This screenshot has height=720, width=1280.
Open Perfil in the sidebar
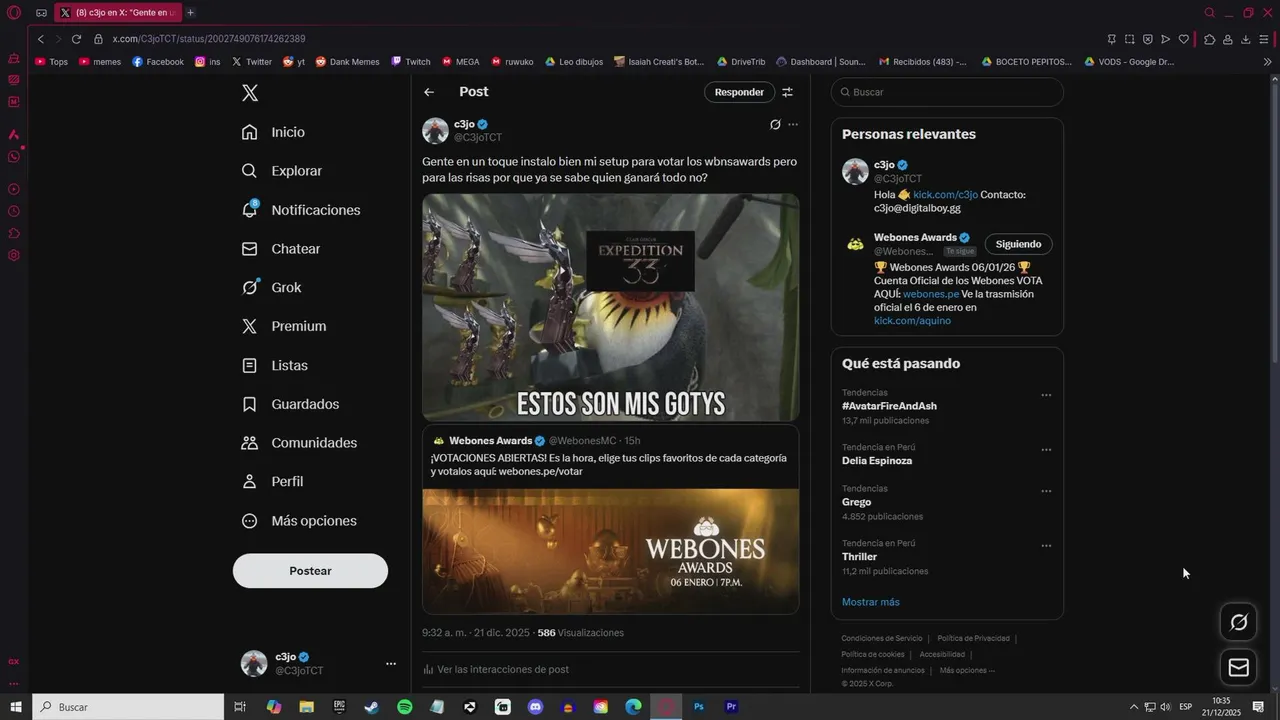[272, 482]
